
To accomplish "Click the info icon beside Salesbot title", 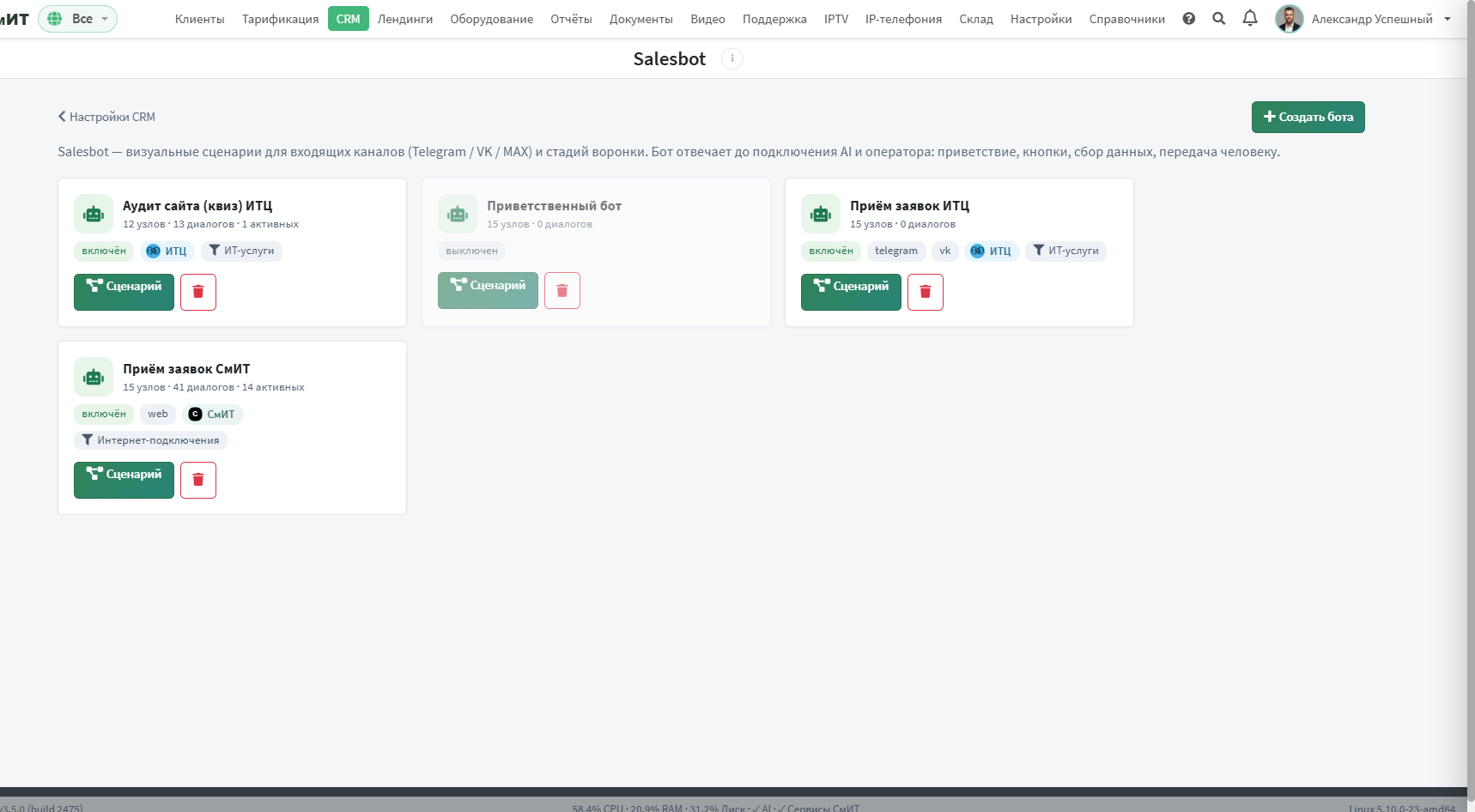I will tap(732, 58).
